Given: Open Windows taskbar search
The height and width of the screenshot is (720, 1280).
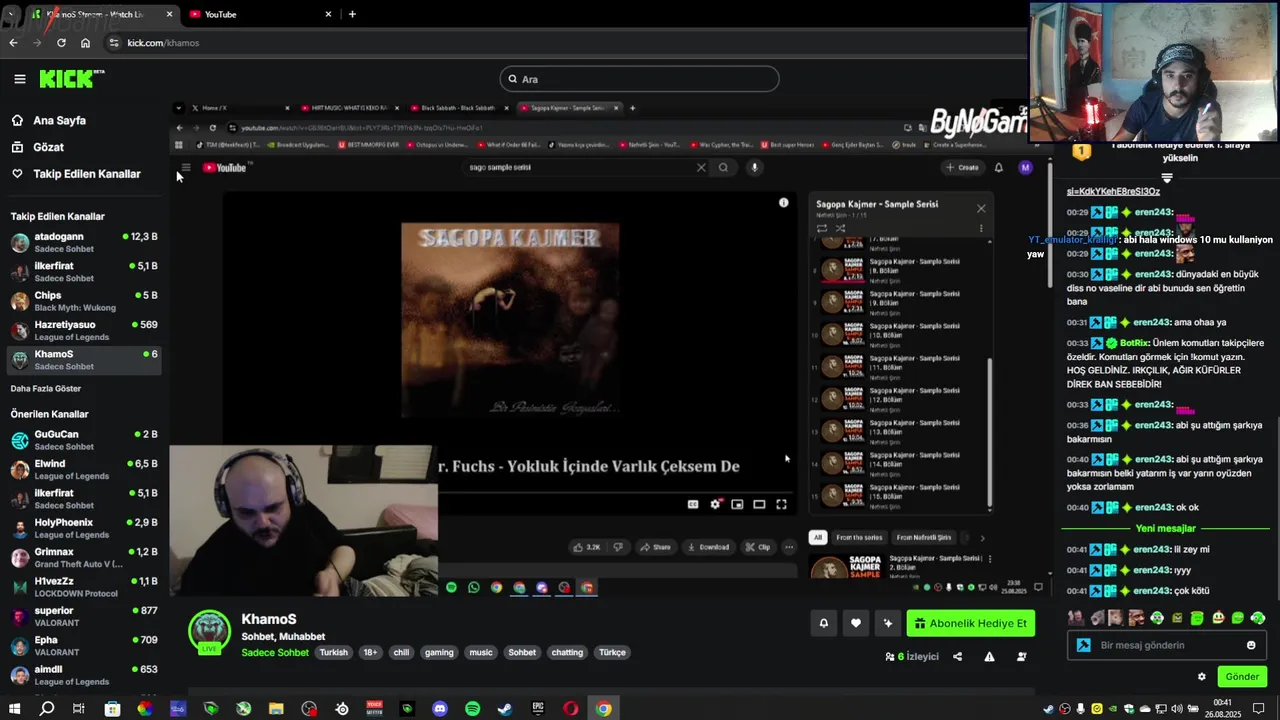Looking at the screenshot, I should pyautogui.click(x=46, y=709).
